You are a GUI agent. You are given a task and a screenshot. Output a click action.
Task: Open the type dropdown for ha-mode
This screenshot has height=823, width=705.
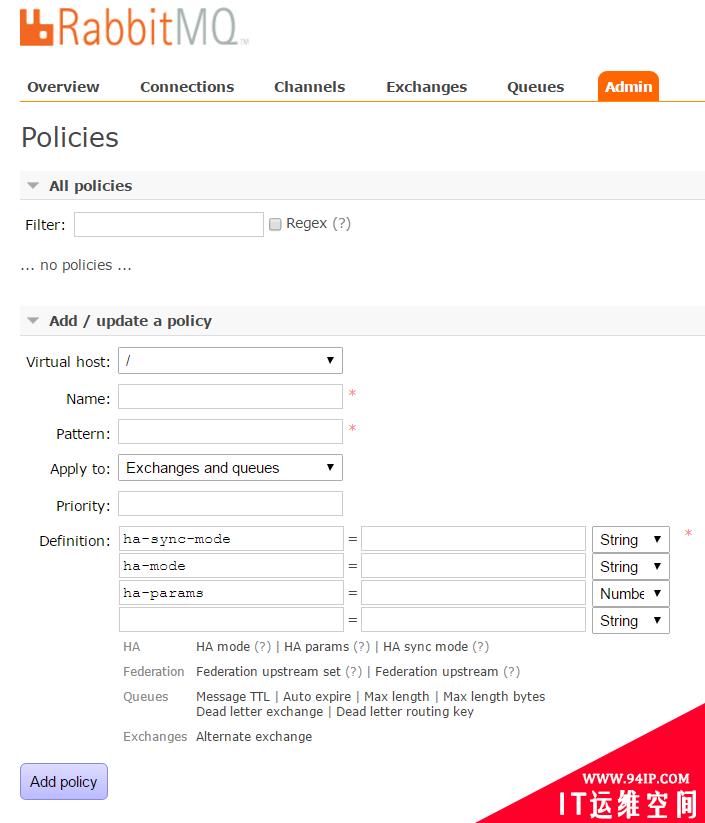(630, 567)
